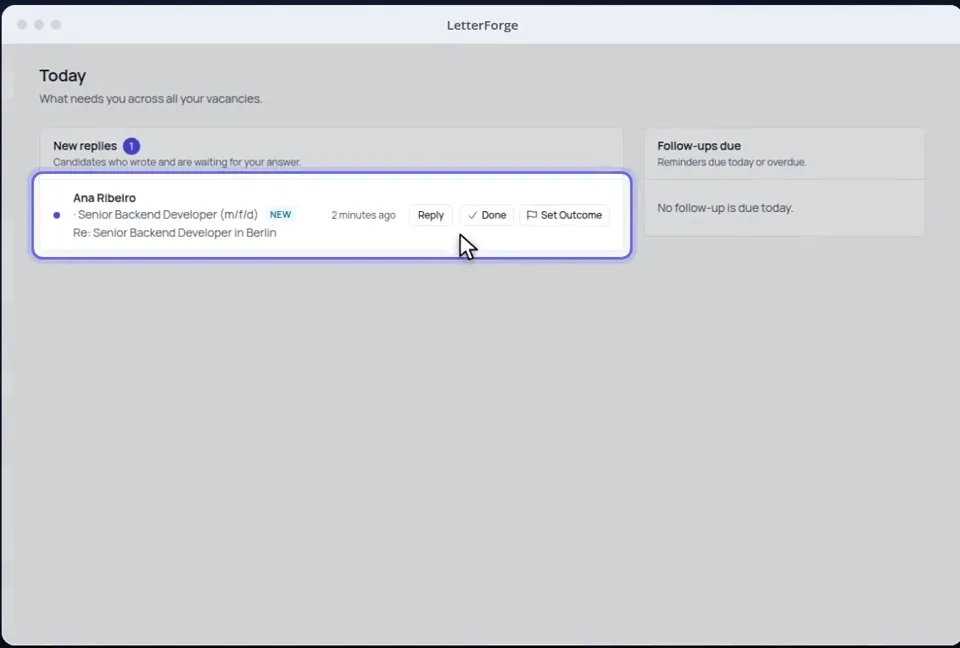This screenshot has height=648, width=960.
Task: Click 'Candidates who wrote and are waiting' subtitle
Action: (177, 162)
